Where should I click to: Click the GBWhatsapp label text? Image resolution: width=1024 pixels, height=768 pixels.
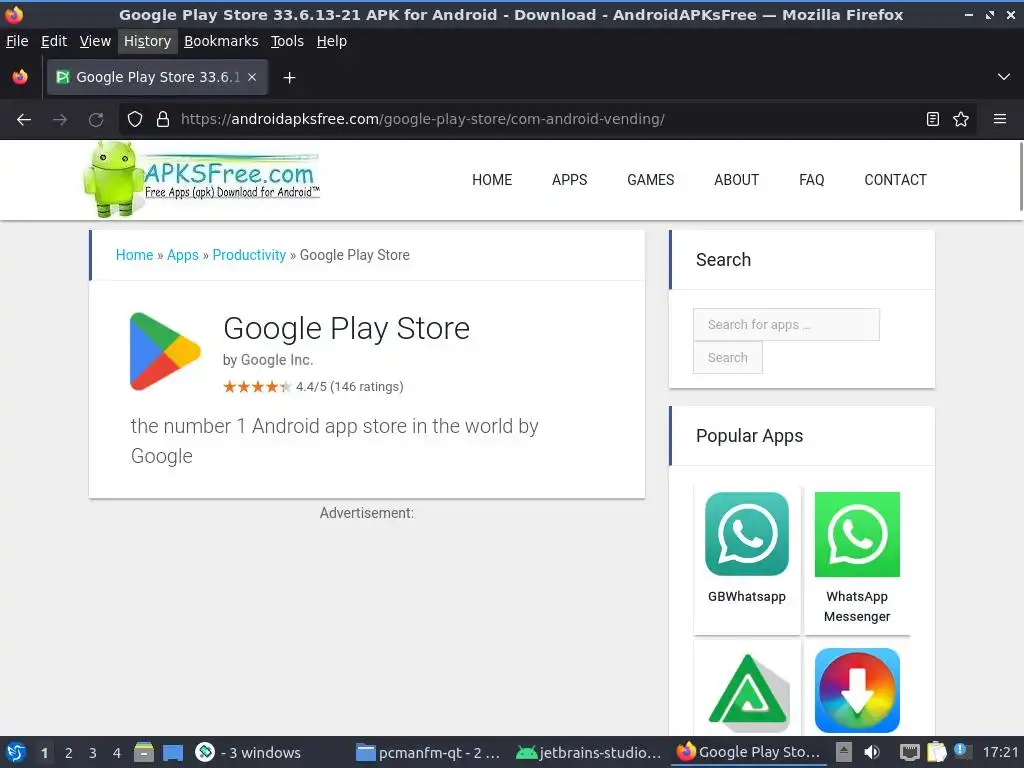(x=747, y=596)
